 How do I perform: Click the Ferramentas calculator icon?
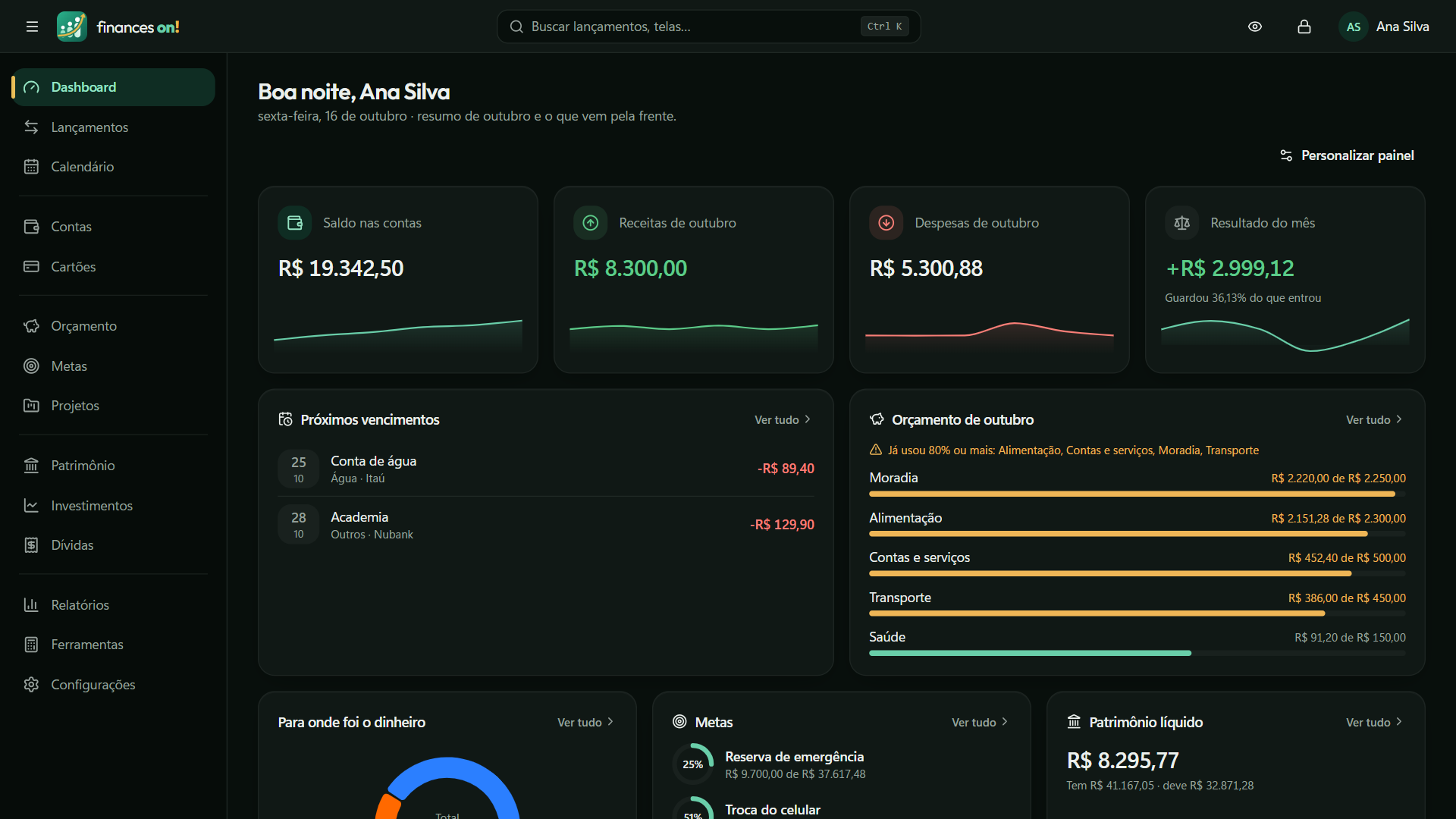point(31,645)
